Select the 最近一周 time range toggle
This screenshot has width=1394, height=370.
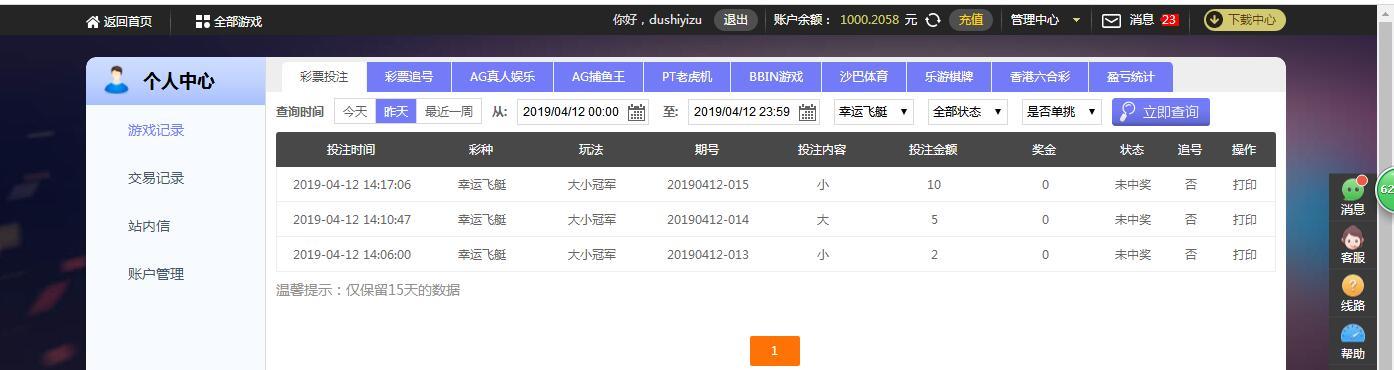click(x=450, y=112)
